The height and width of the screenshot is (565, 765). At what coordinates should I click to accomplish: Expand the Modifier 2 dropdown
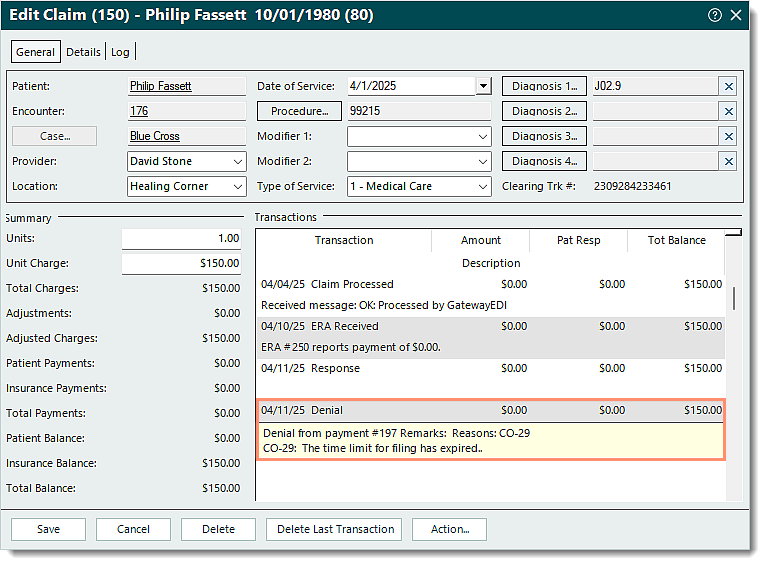coord(483,161)
